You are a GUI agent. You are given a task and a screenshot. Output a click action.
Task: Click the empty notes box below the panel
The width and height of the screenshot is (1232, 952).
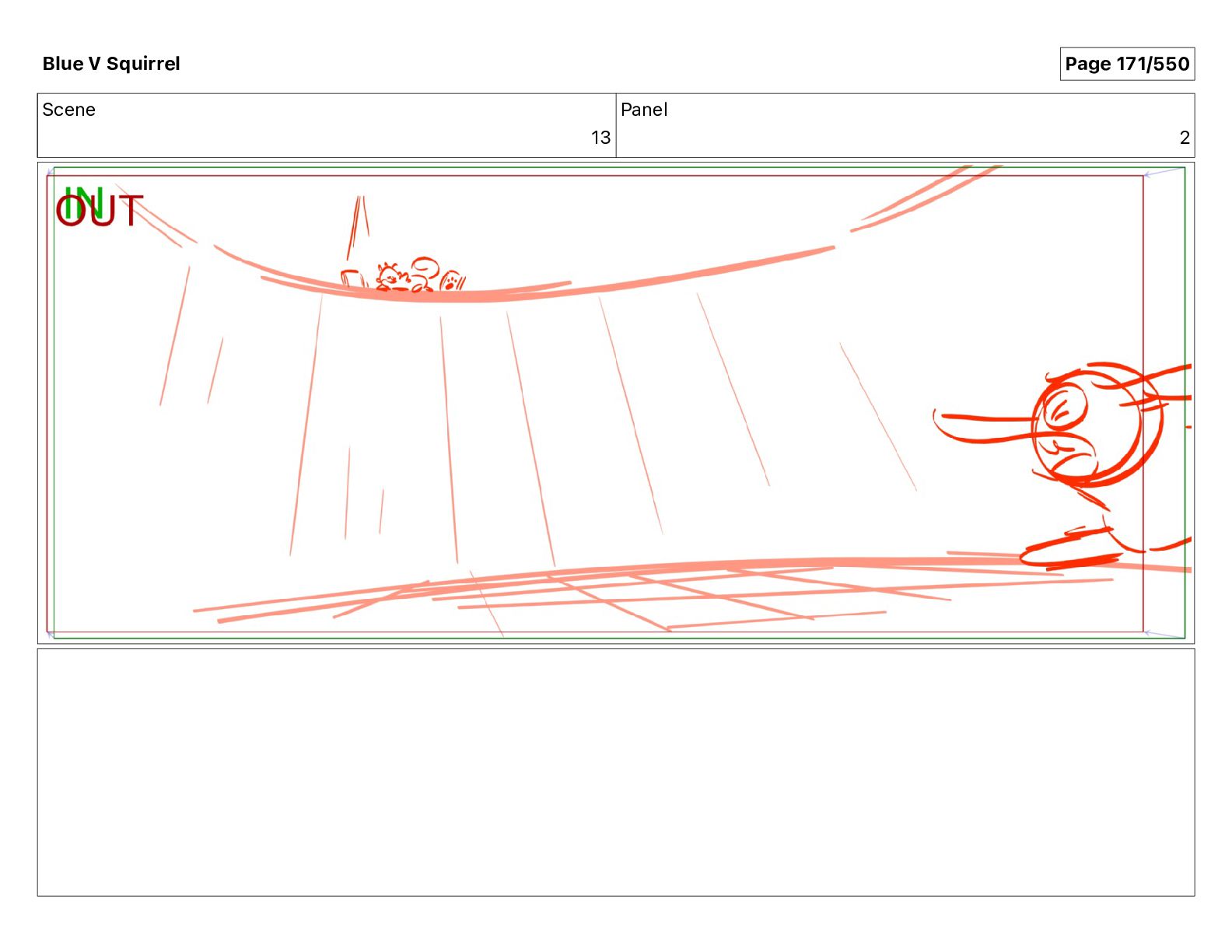pyautogui.click(x=616, y=772)
